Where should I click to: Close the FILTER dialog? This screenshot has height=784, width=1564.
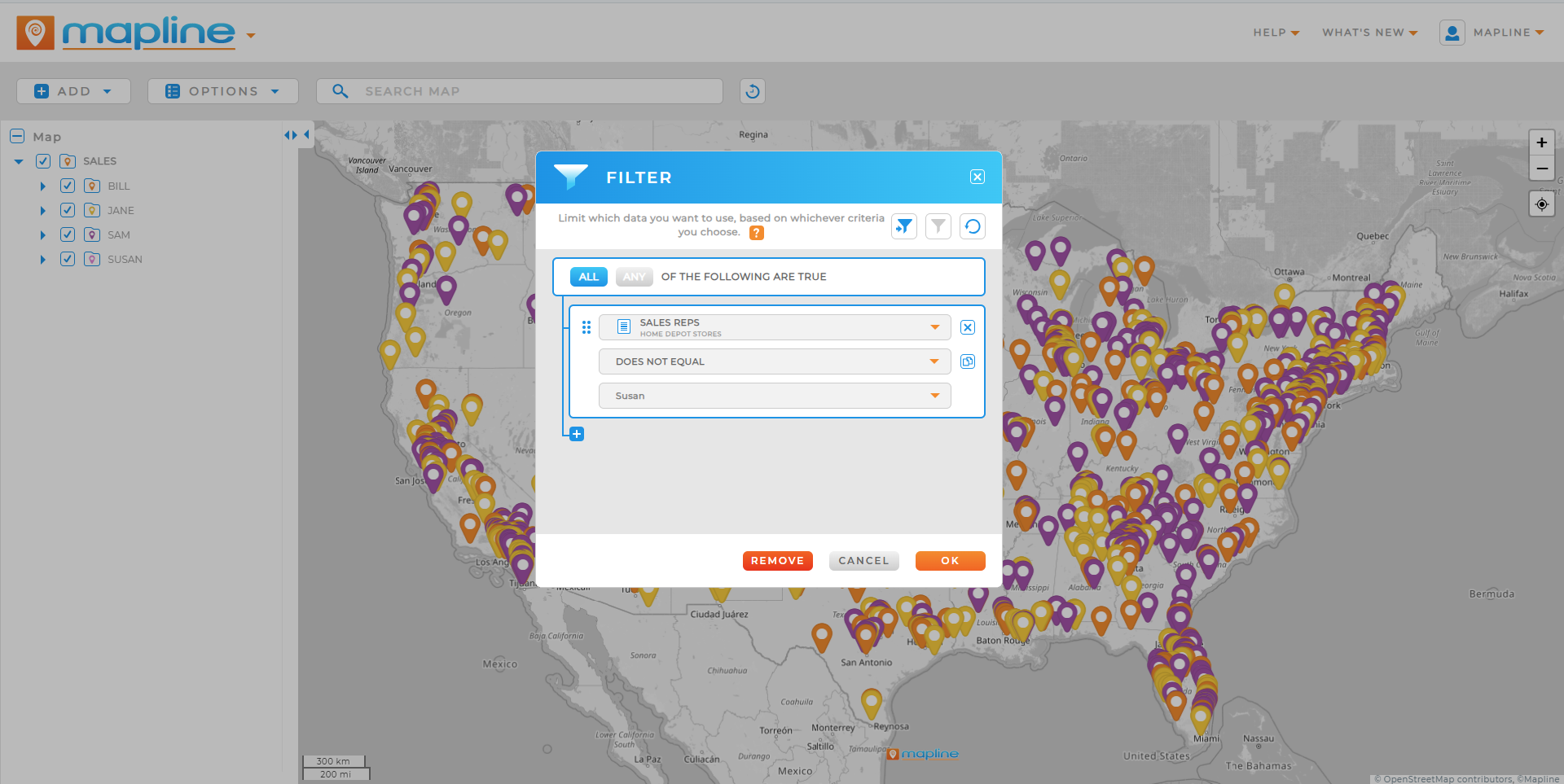click(977, 177)
